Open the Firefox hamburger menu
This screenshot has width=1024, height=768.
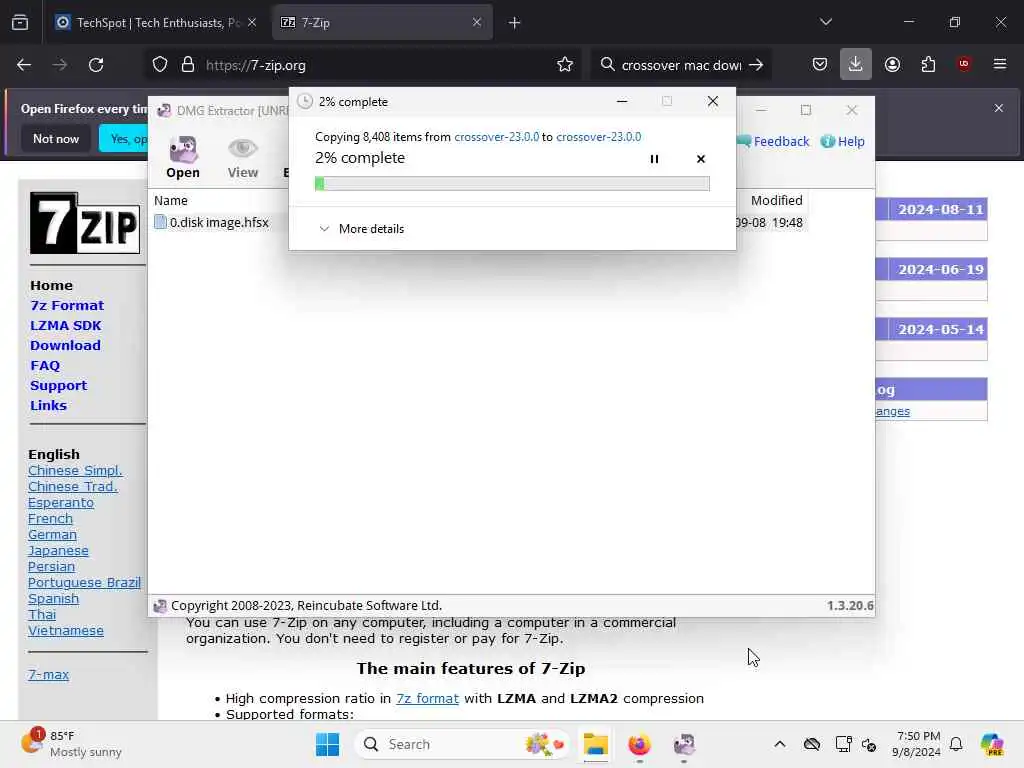1000,63
